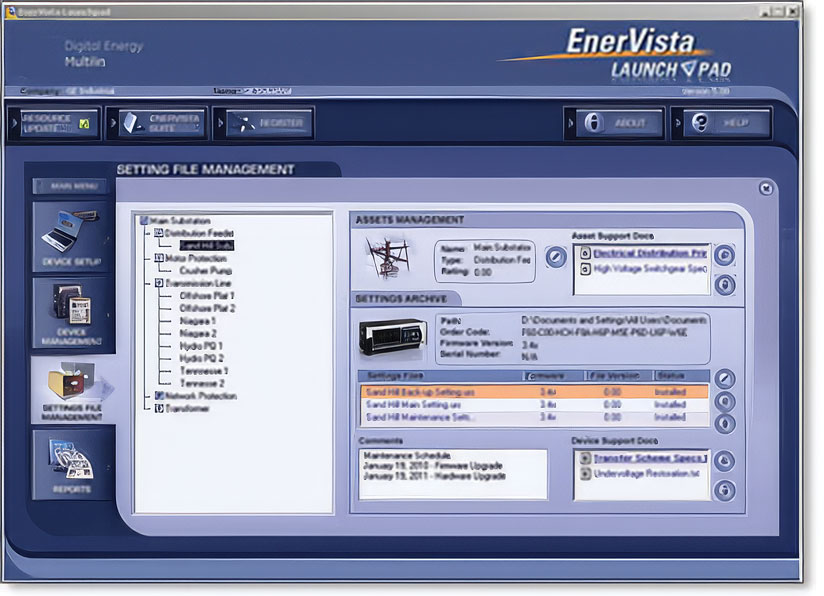Screen dimensions: 824x596
Task: Click the second round button beside Device Support Docs
Action: [x=725, y=490]
